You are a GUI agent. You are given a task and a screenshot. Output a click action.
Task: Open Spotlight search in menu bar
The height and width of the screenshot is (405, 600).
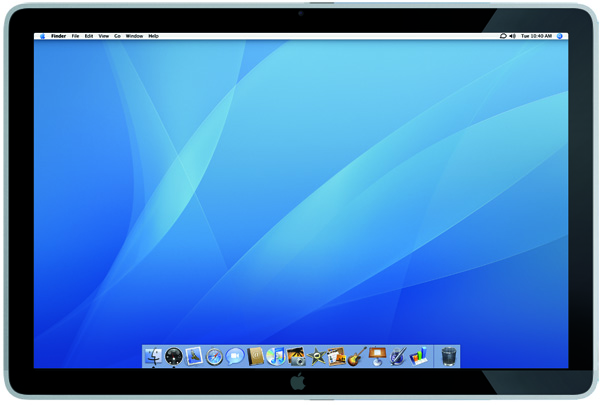pos(560,36)
